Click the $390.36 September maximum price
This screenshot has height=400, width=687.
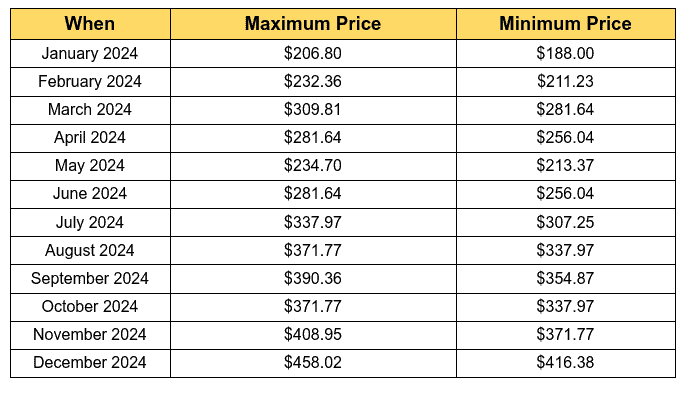point(313,278)
